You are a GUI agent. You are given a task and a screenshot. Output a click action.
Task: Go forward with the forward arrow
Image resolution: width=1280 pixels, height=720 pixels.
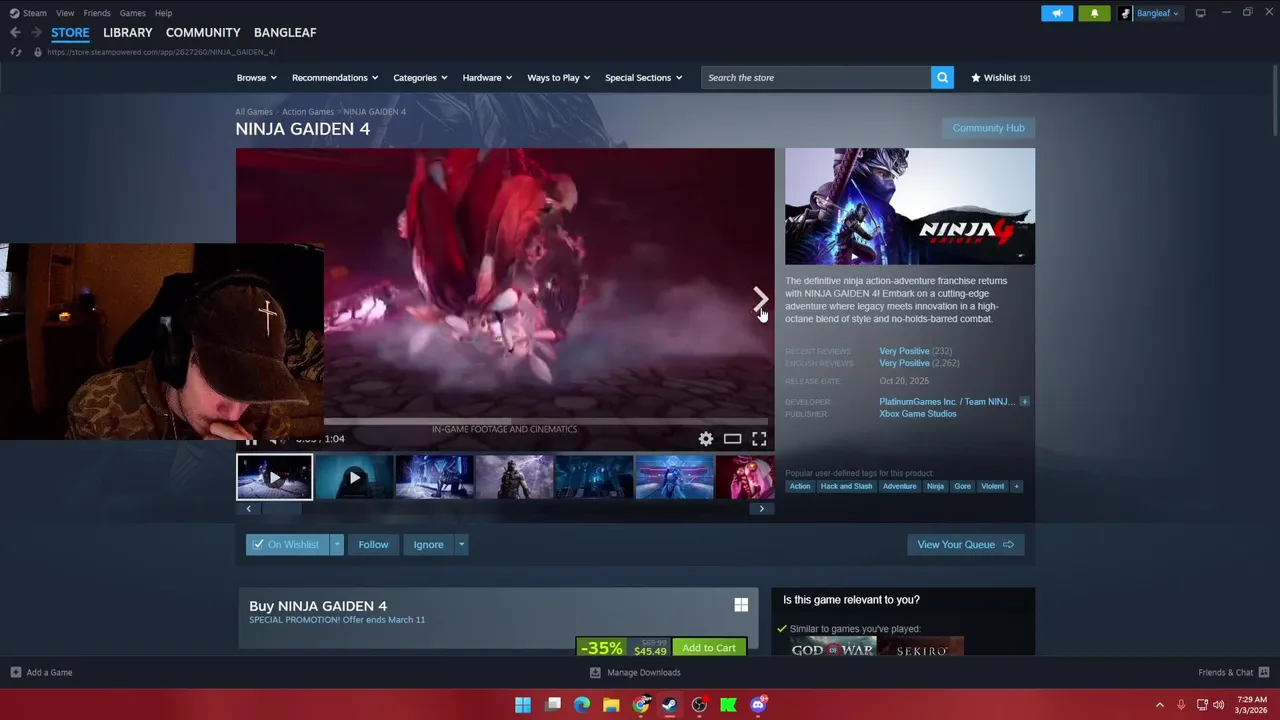pyautogui.click(x=36, y=33)
